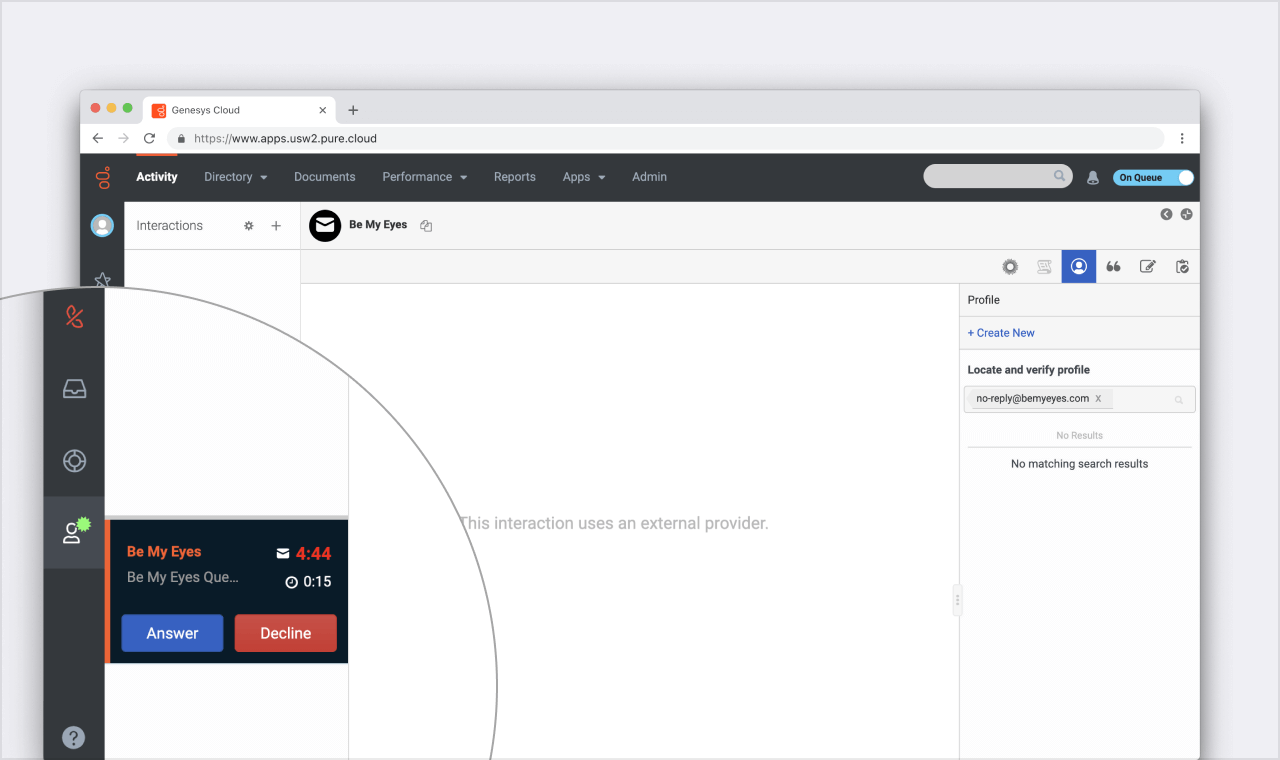Image resolution: width=1280 pixels, height=760 pixels.
Task: Toggle the On Queue switch
Action: coord(1153,177)
